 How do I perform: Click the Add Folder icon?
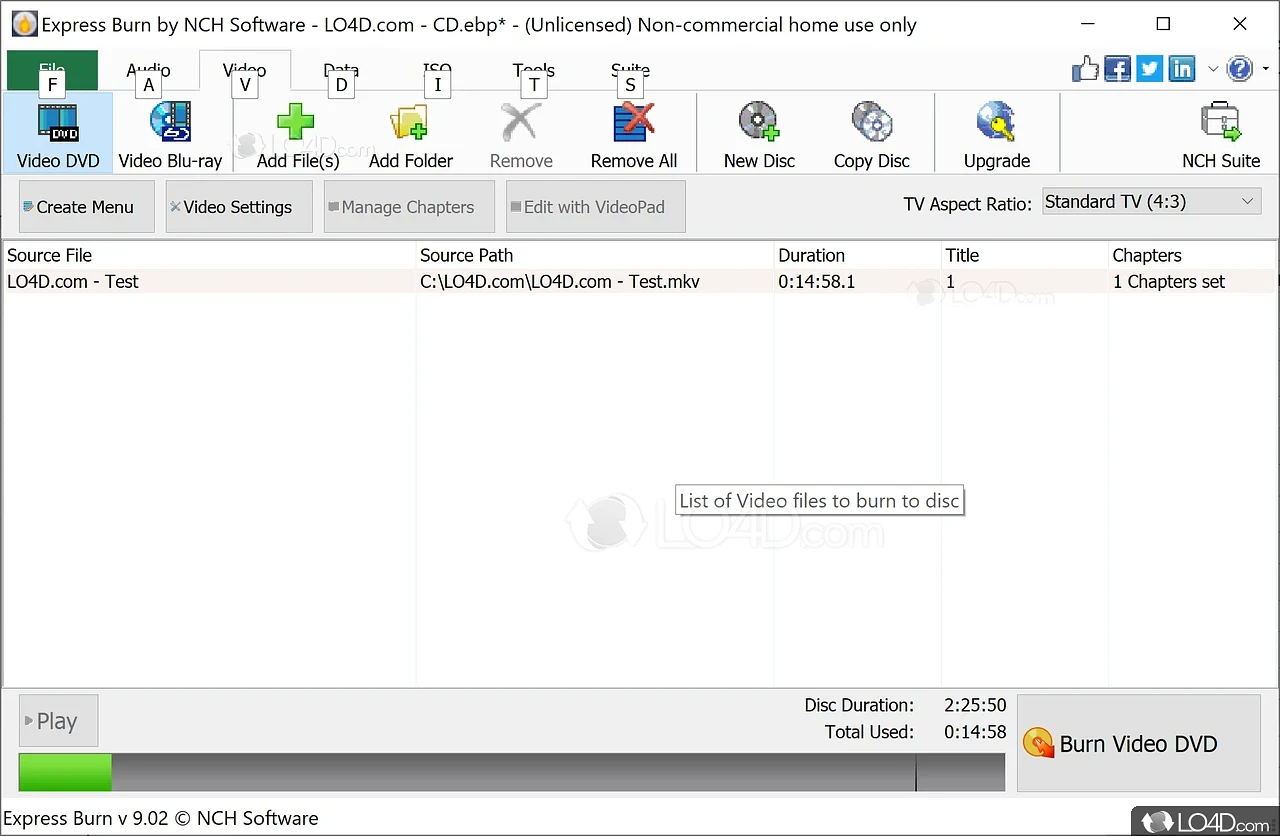point(410,122)
